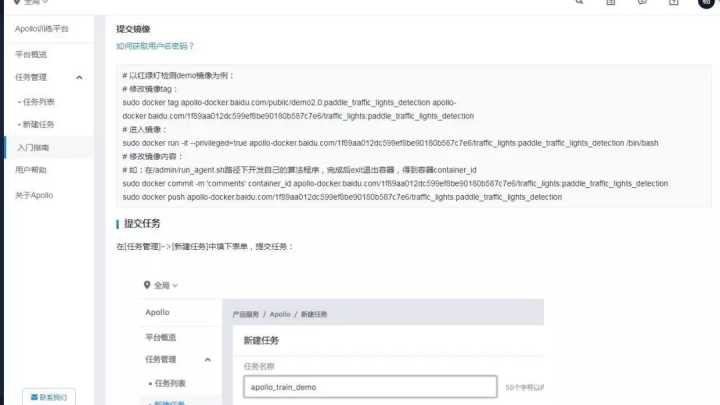Click the 提交任务 section heading
This screenshot has height=405, width=720.
[142, 224]
